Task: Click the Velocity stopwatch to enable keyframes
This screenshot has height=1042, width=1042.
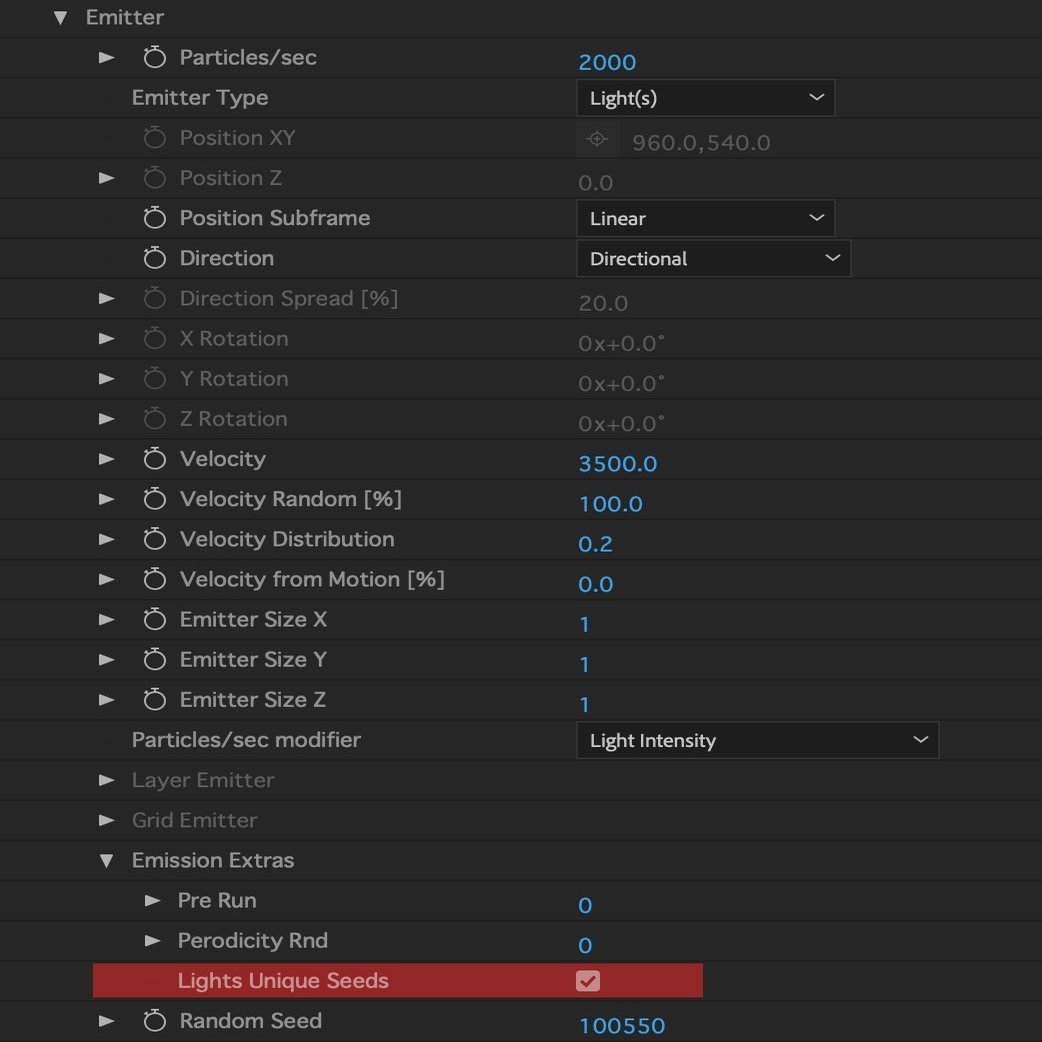Action: [155, 458]
